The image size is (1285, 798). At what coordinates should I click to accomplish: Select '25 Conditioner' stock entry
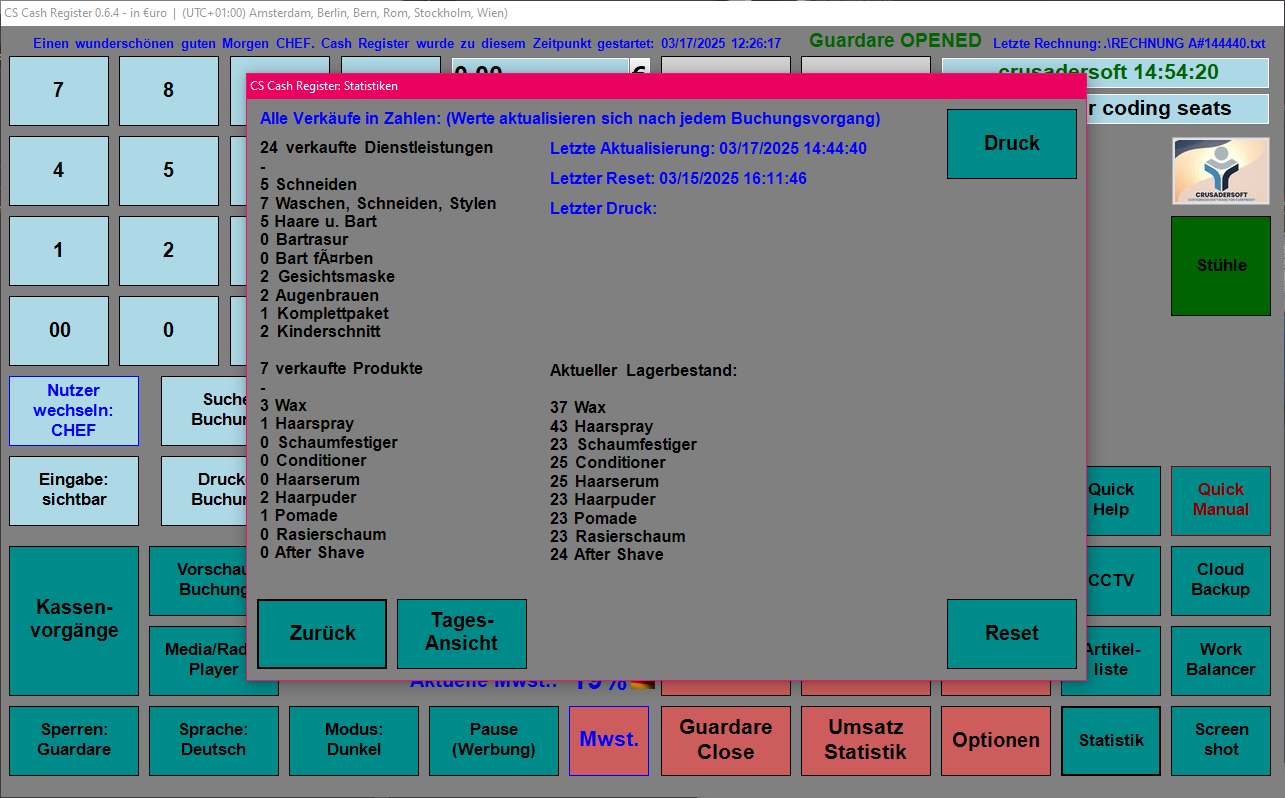[608, 462]
